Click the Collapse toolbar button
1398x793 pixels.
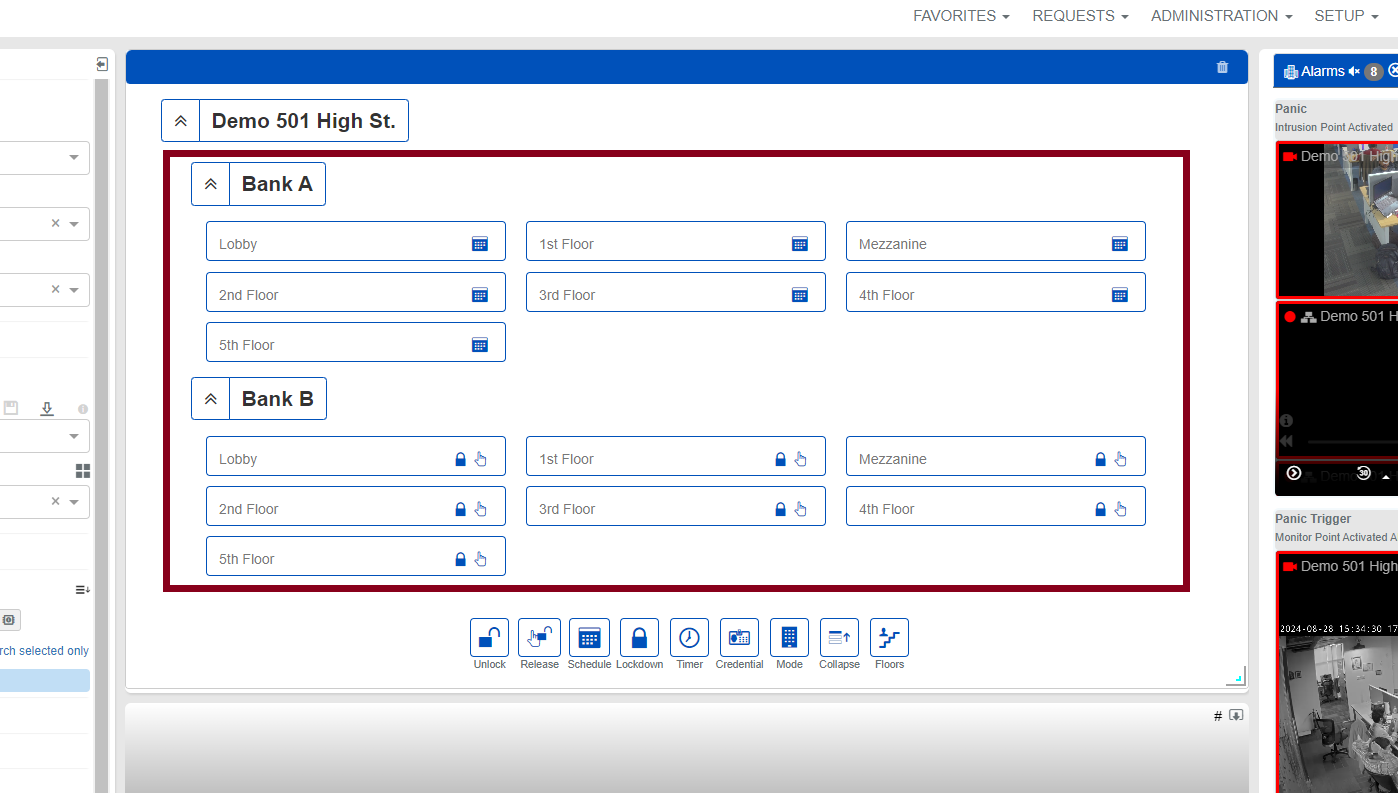839,638
